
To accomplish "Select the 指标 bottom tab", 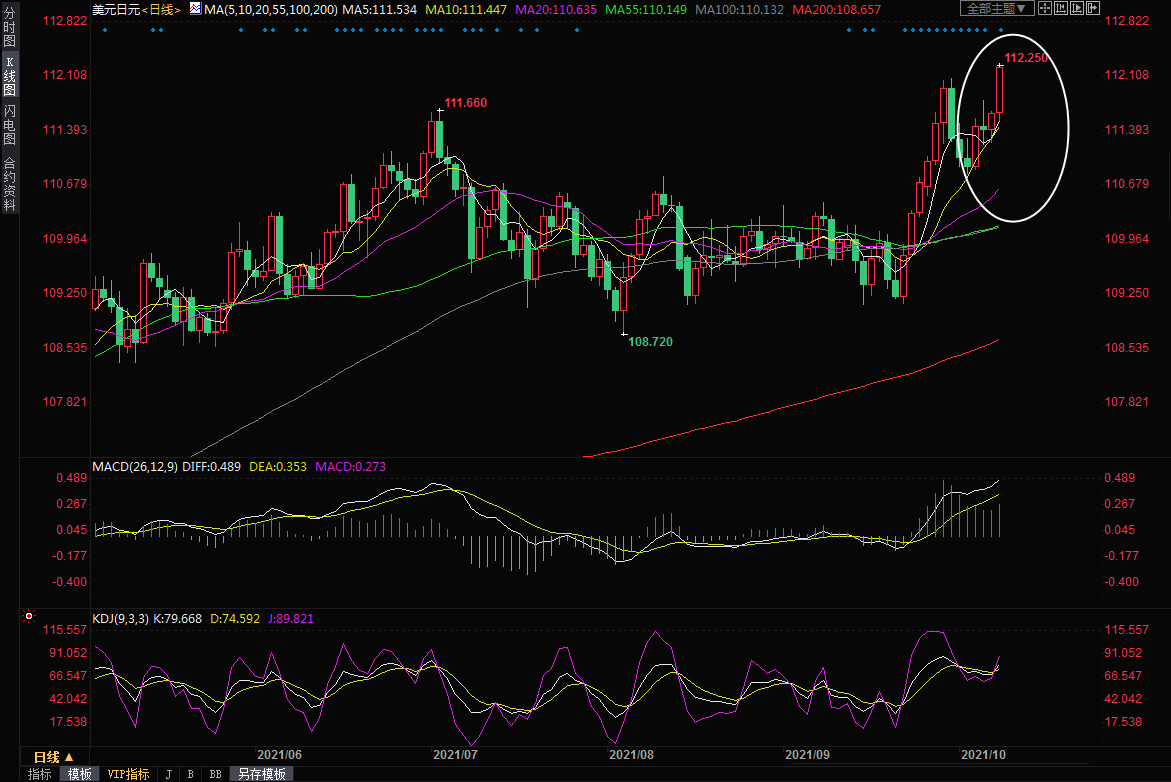I will pos(39,774).
